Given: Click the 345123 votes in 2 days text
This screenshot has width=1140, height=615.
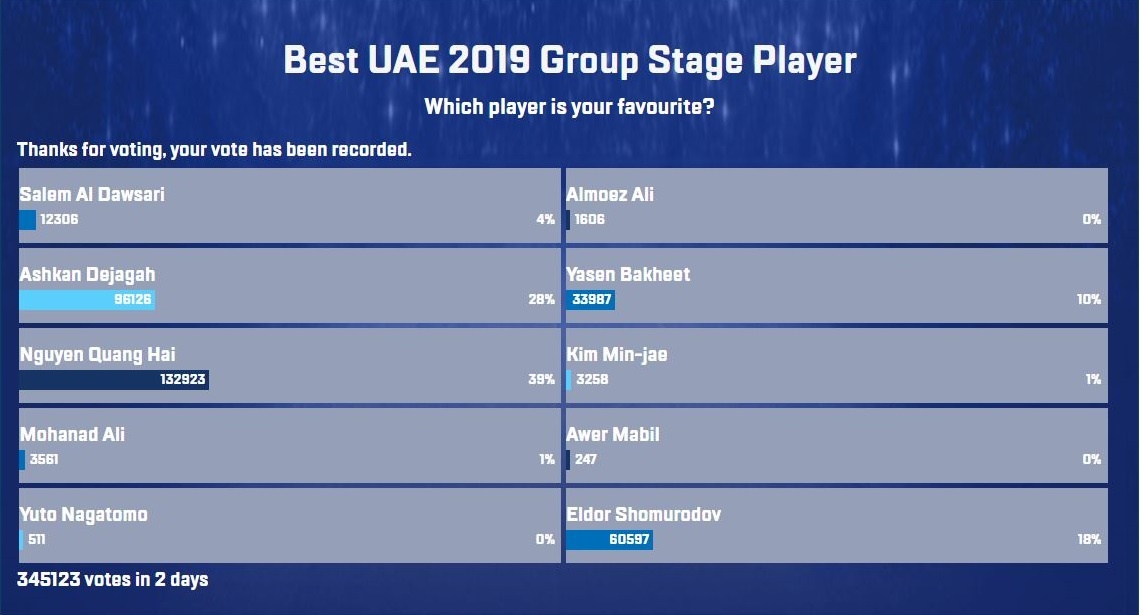Looking at the screenshot, I should tap(113, 579).
